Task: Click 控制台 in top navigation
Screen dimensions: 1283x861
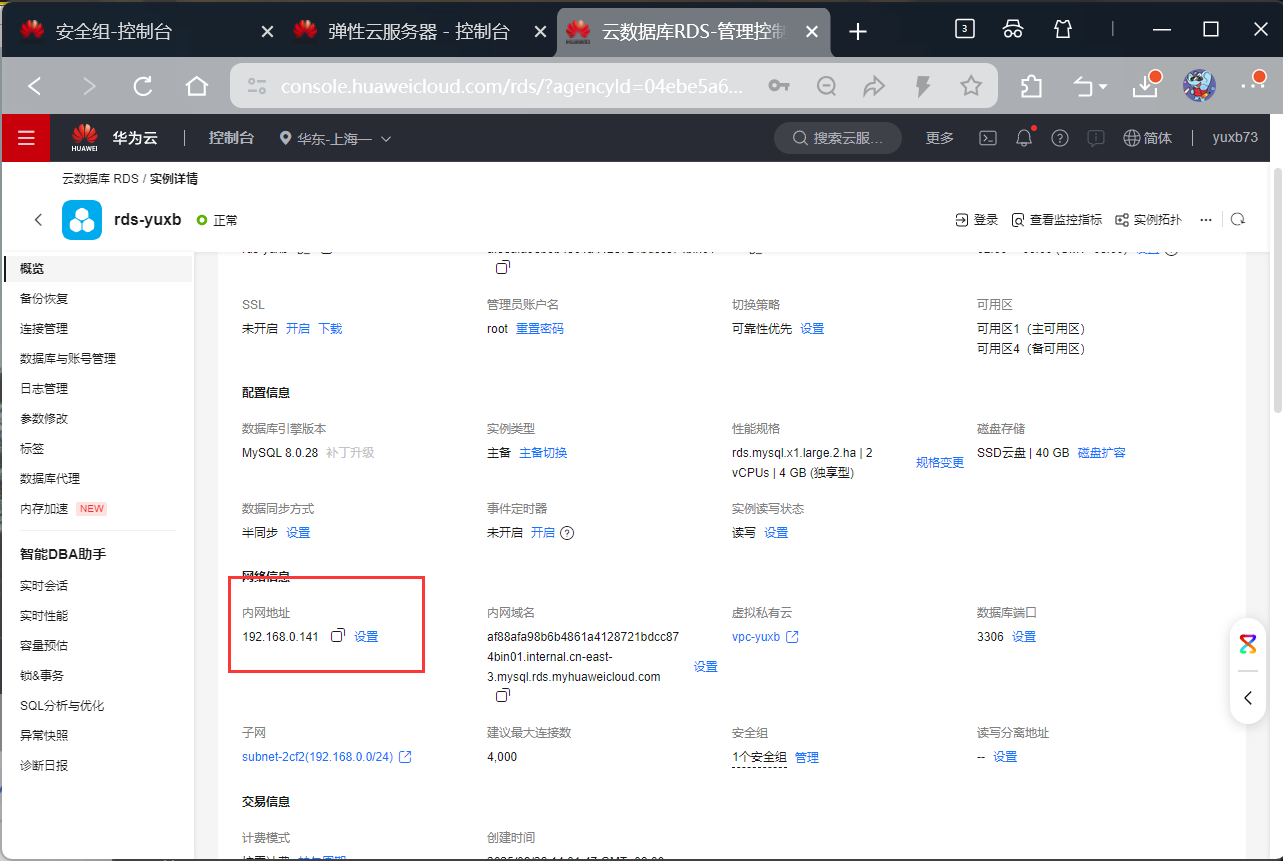Action: [x=231, y=138]
